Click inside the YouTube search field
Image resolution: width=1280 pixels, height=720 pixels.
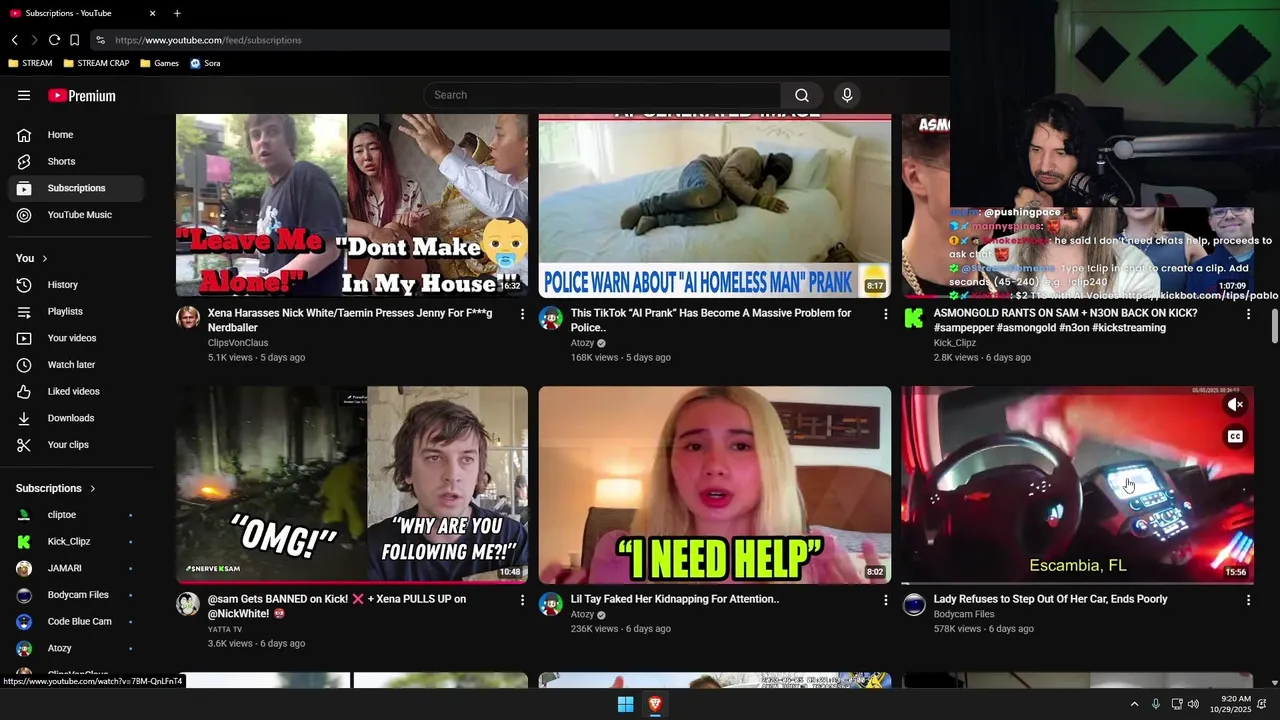tap(603, 95)
